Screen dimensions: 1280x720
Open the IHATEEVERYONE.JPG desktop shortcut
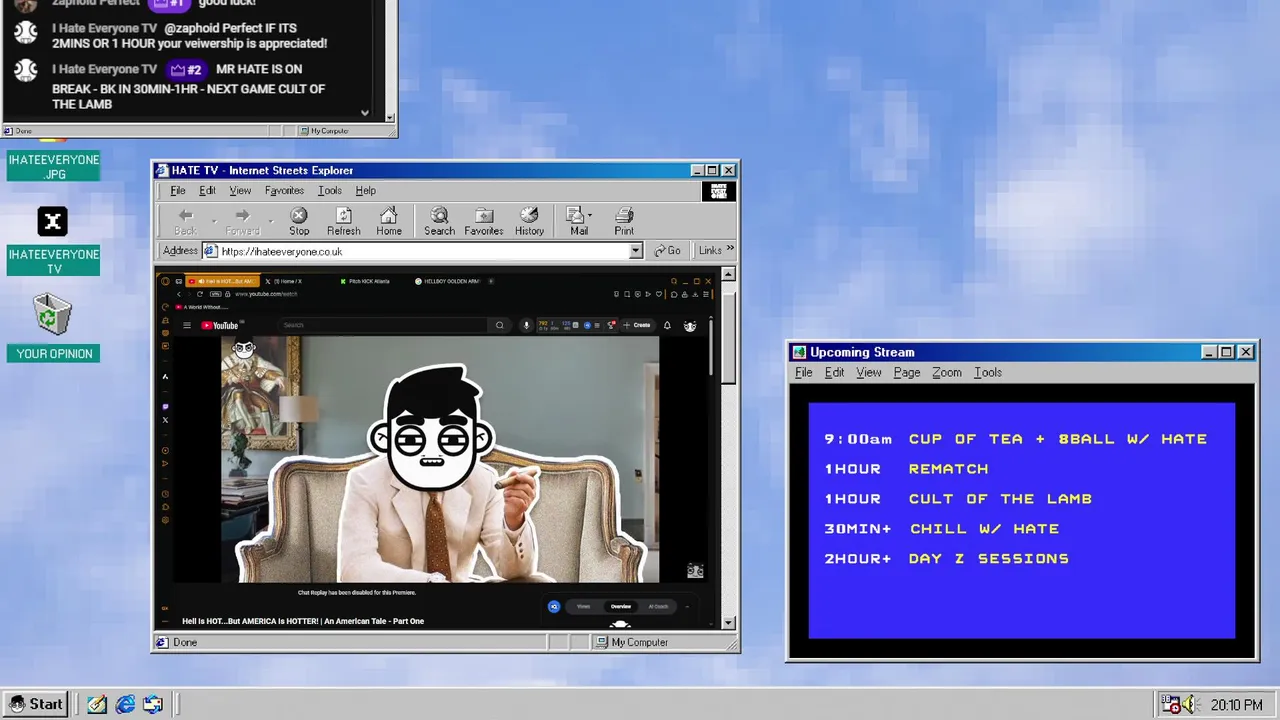54,166
